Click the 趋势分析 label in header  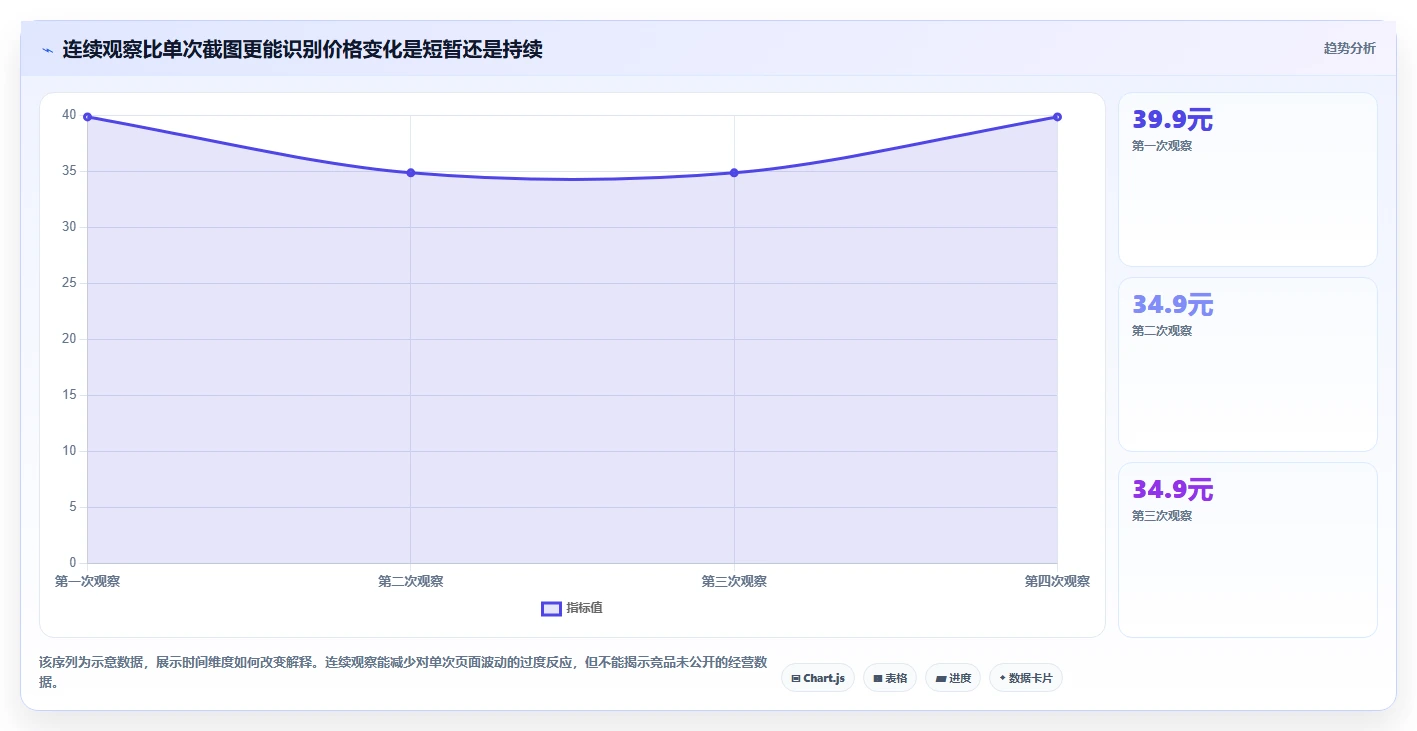click(x=1349, y=48)
